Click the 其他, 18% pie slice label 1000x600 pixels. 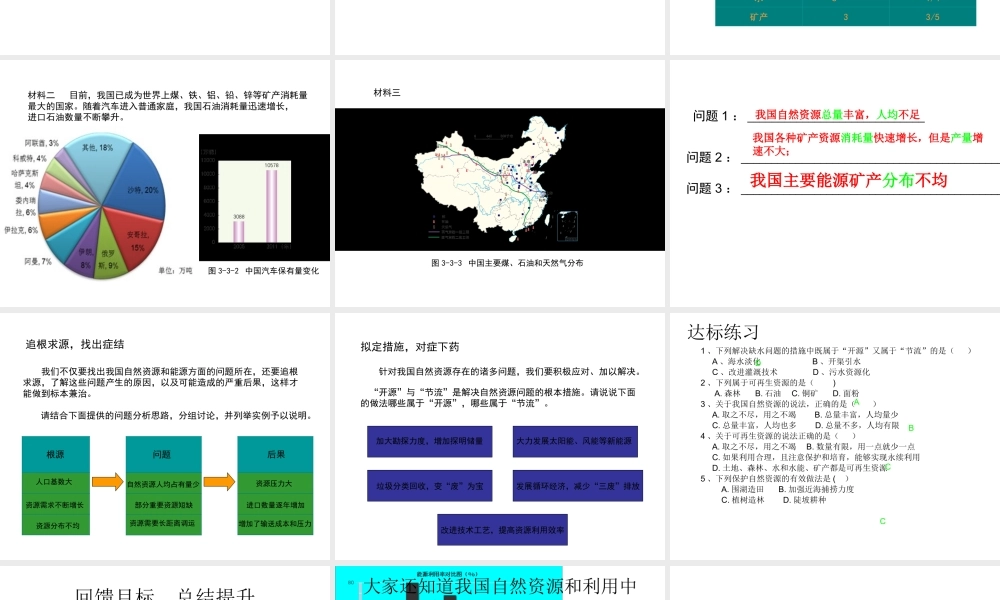[x=98, y=147]
